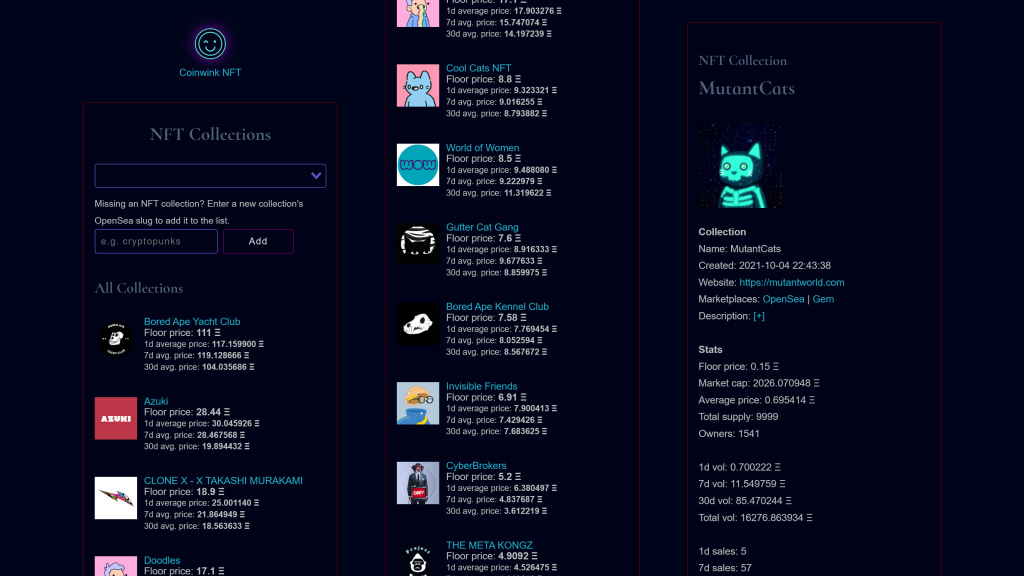Expand the NFT collections dropdown
The width and height of the screenshot is (1024, 576).
pos(210,176)
